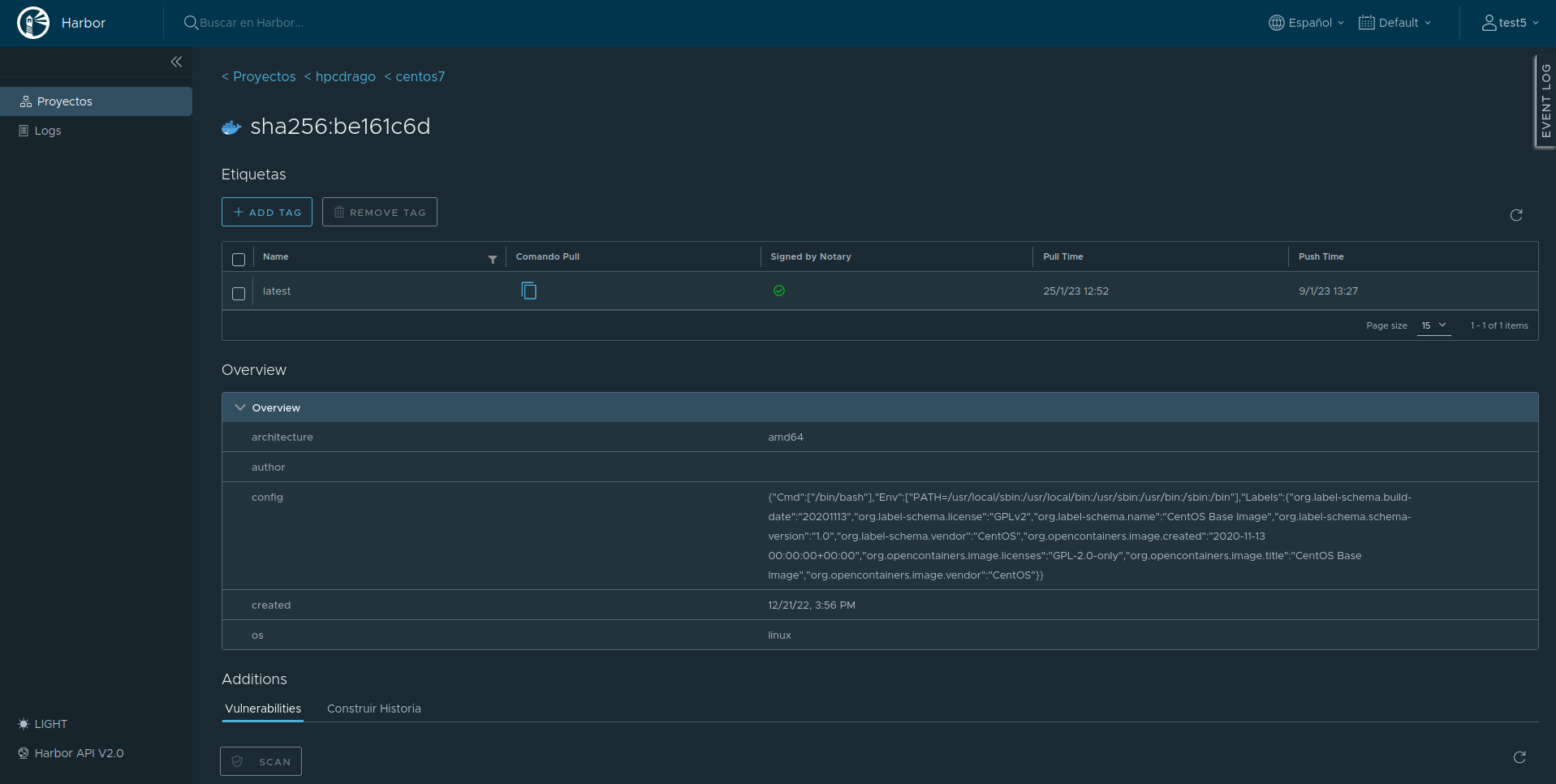Image resolution: width=1556 pixels, height=784 pixels.
Task: Click the globe language icon
Action: click(x=1277, y=23)
